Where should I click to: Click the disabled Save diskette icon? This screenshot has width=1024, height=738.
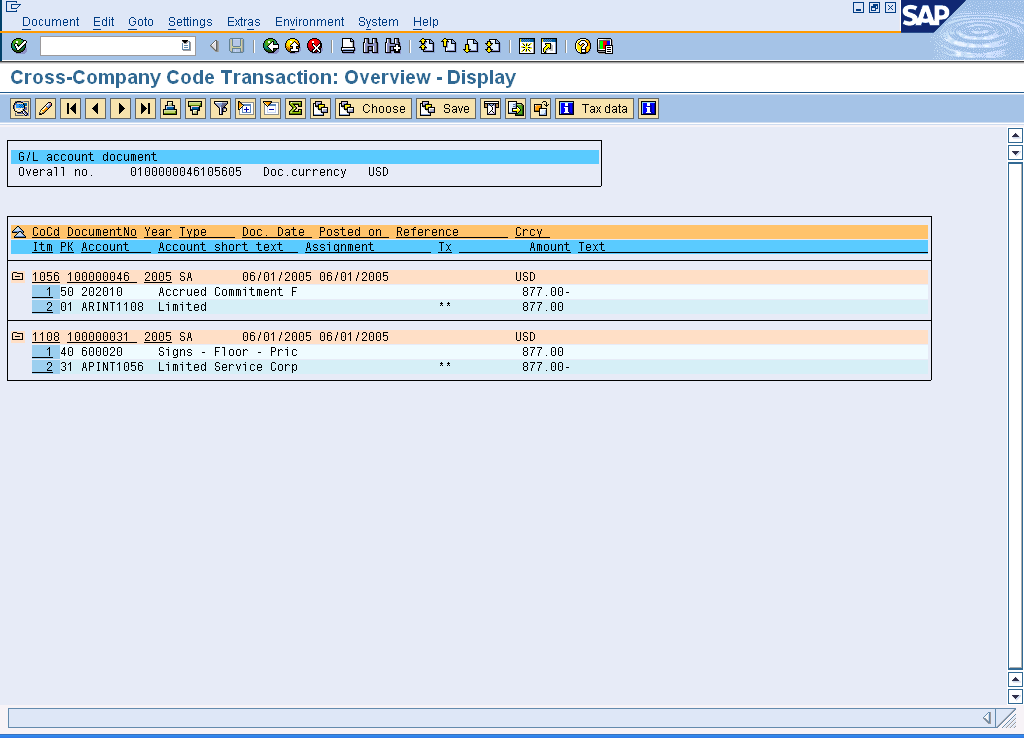tap(236, 46)
